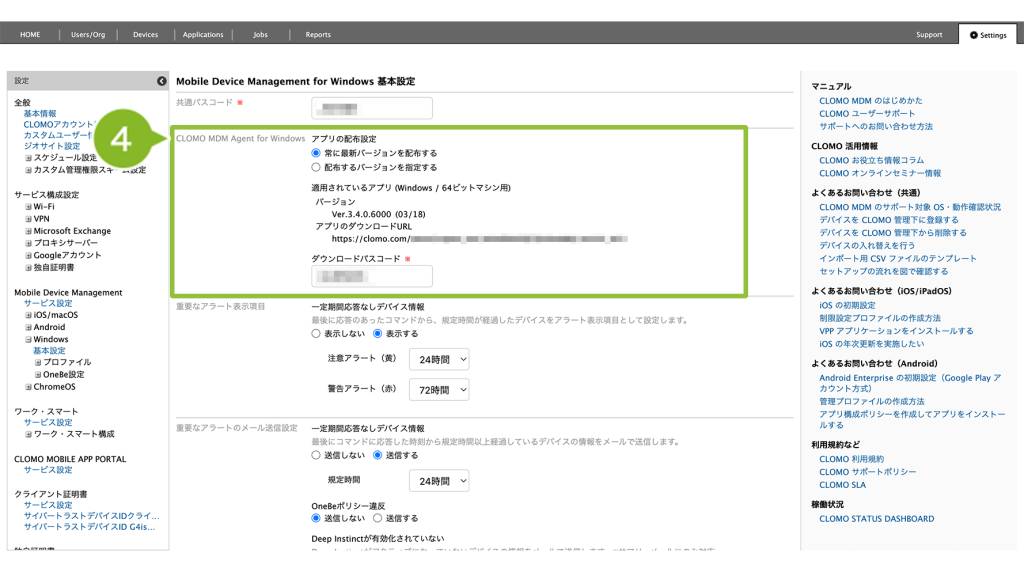The image size is (1024, 576).
Task: Collapse the 設定 sidebar panel arrow
Action: (161, 81)
